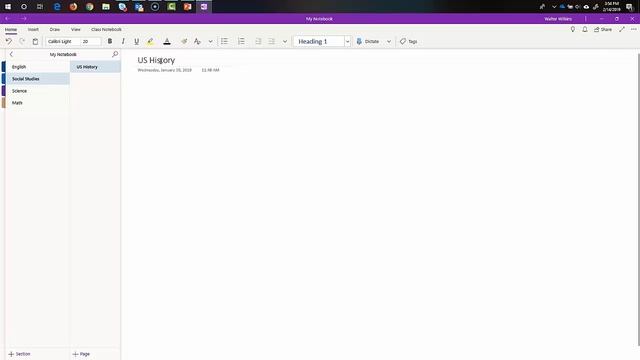Image resolution: width=640 pixels, height=360 pixels.
Task: Open the Class Notebook tab
Action: click(106, 29)
